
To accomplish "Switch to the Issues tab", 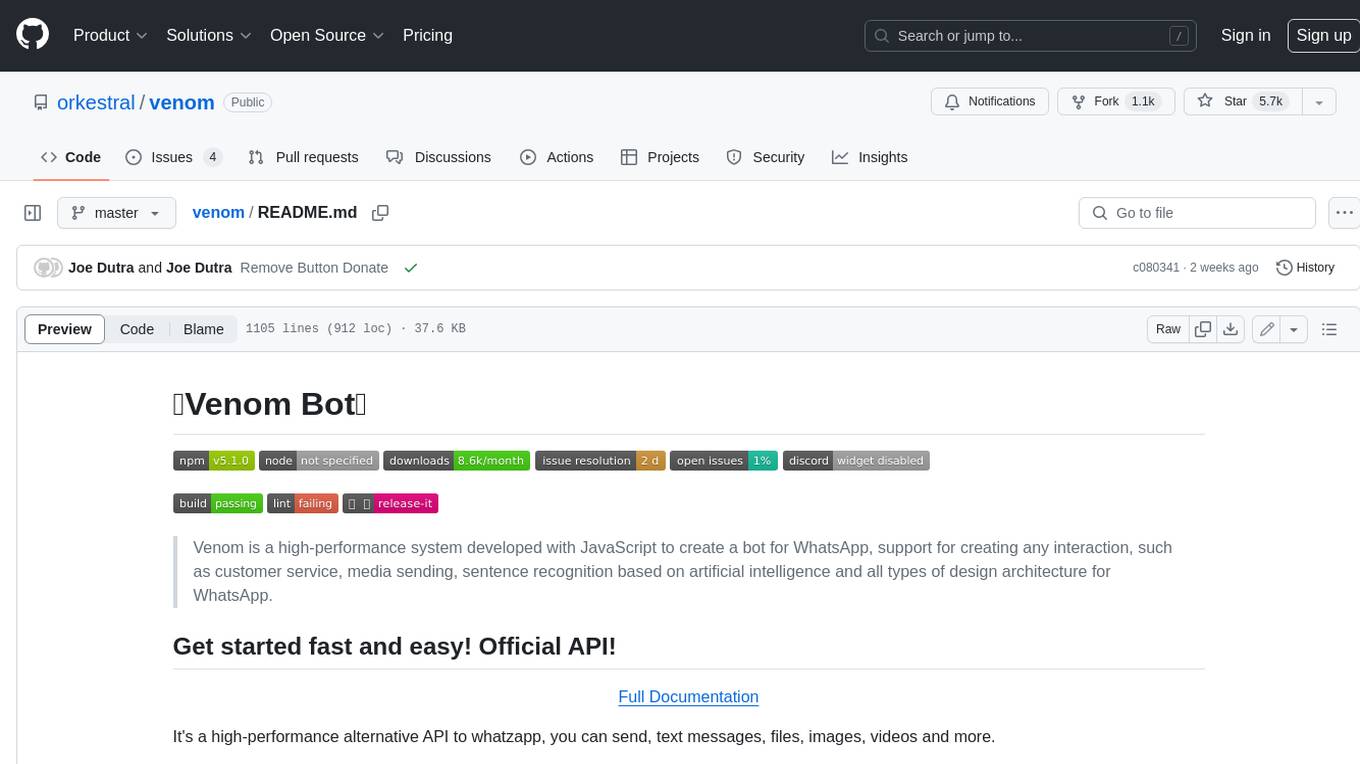I will [x=172, y=157].
